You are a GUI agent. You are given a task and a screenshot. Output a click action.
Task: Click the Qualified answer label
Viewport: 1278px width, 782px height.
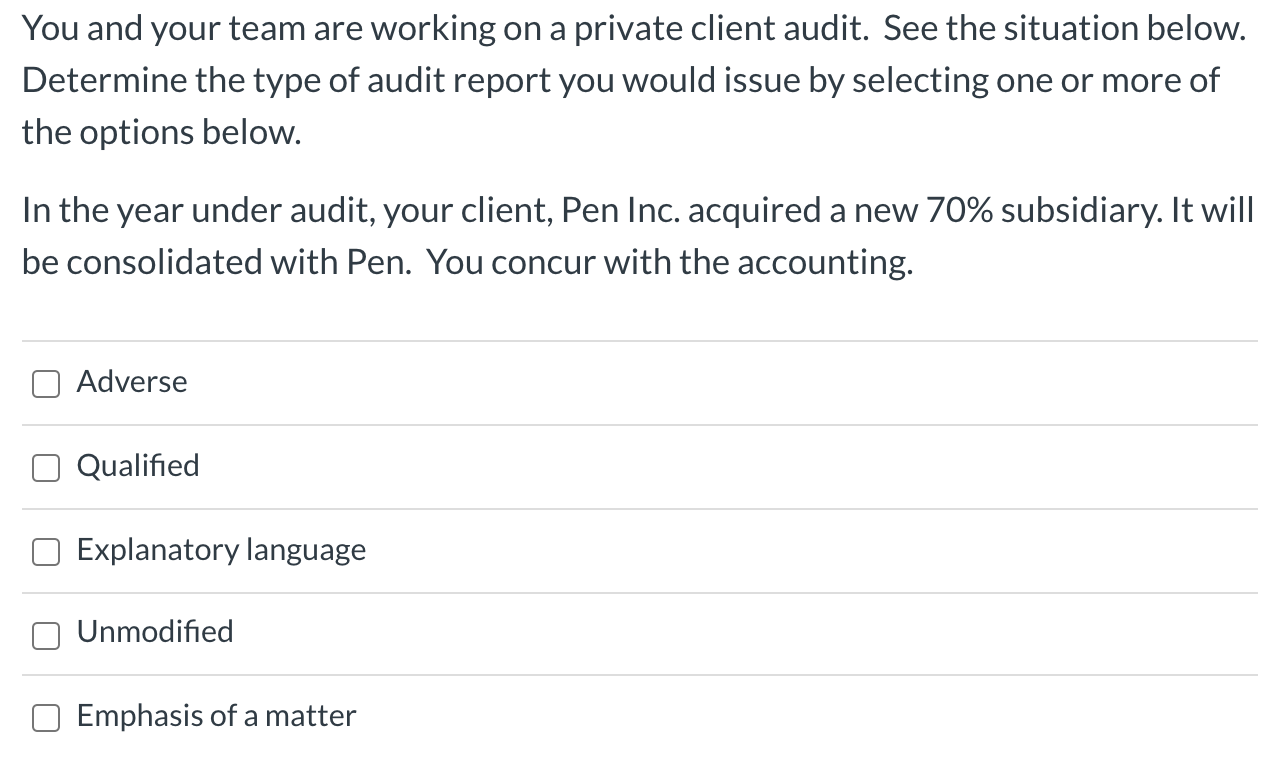click(138, 467)
